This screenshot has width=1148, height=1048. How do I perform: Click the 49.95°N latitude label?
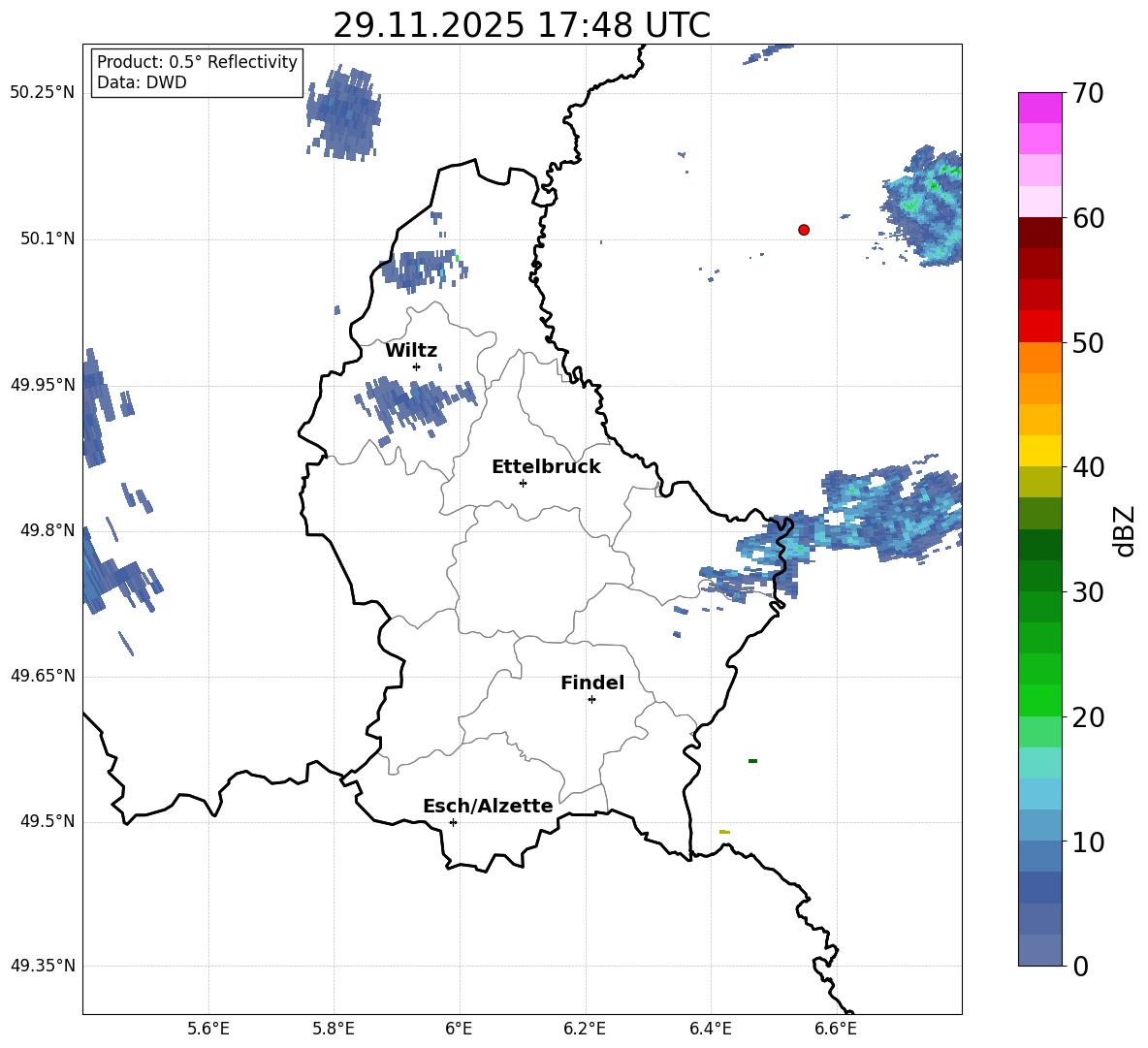(x=43, y=385)
